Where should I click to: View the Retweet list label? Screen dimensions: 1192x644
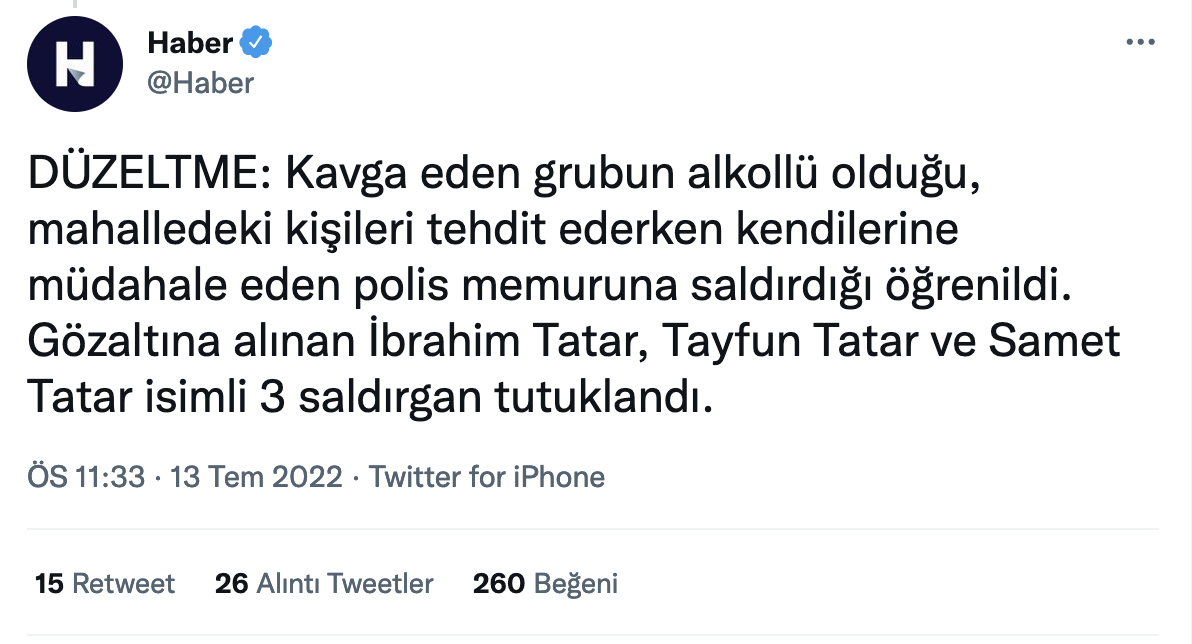(124, 583)
